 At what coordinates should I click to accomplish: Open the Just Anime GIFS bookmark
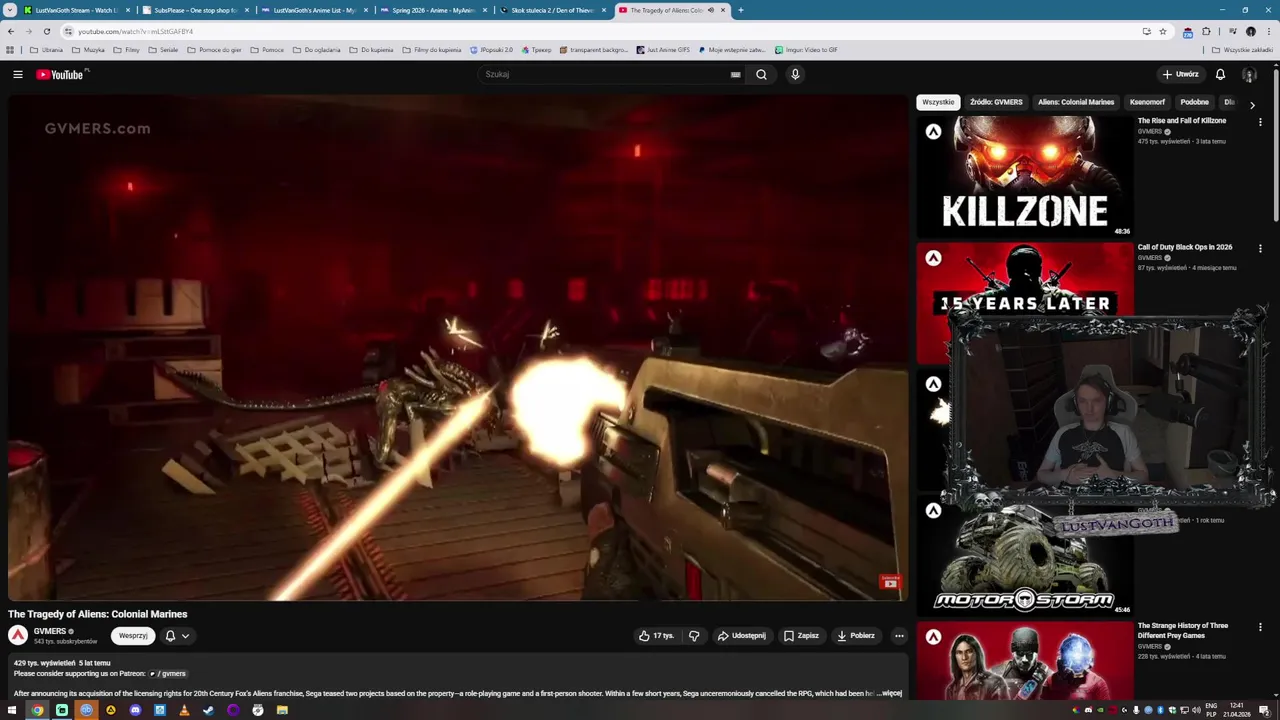[x=663, y=50]
